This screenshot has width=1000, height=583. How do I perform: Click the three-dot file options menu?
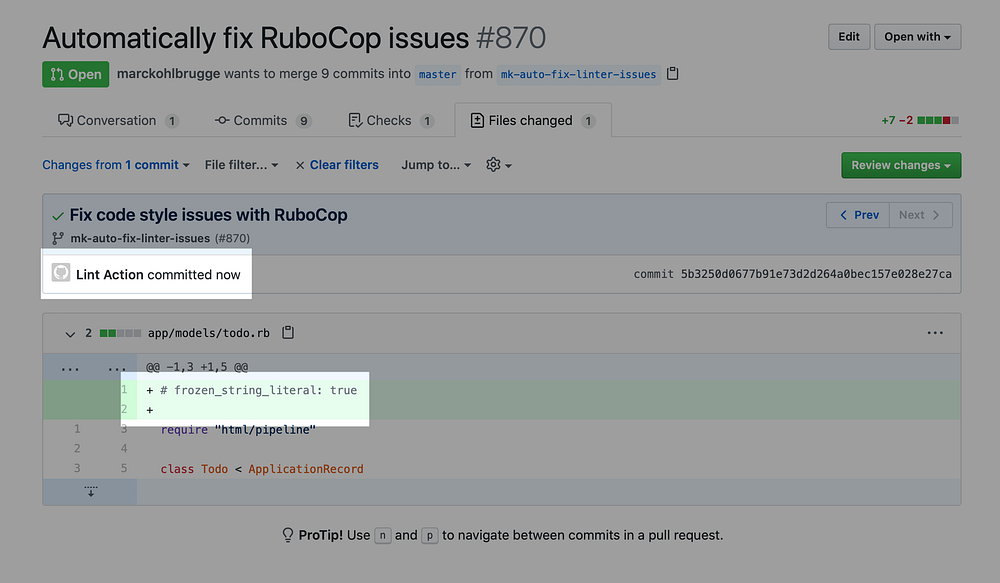coord(935,333)
